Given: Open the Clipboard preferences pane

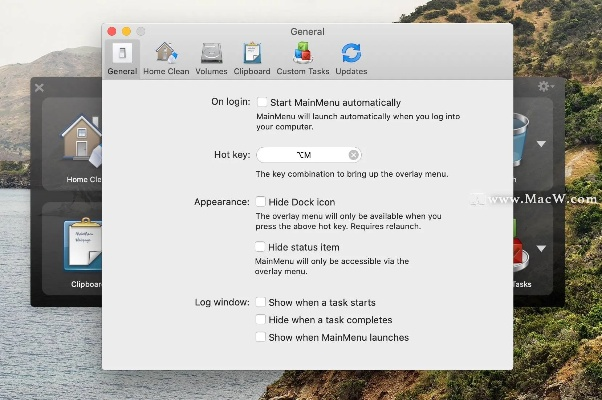Looking at the screenshot, I should [252, 58].
